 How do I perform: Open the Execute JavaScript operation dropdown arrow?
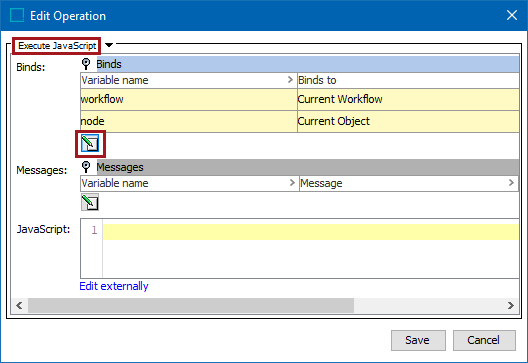click(x=109, y=45)
